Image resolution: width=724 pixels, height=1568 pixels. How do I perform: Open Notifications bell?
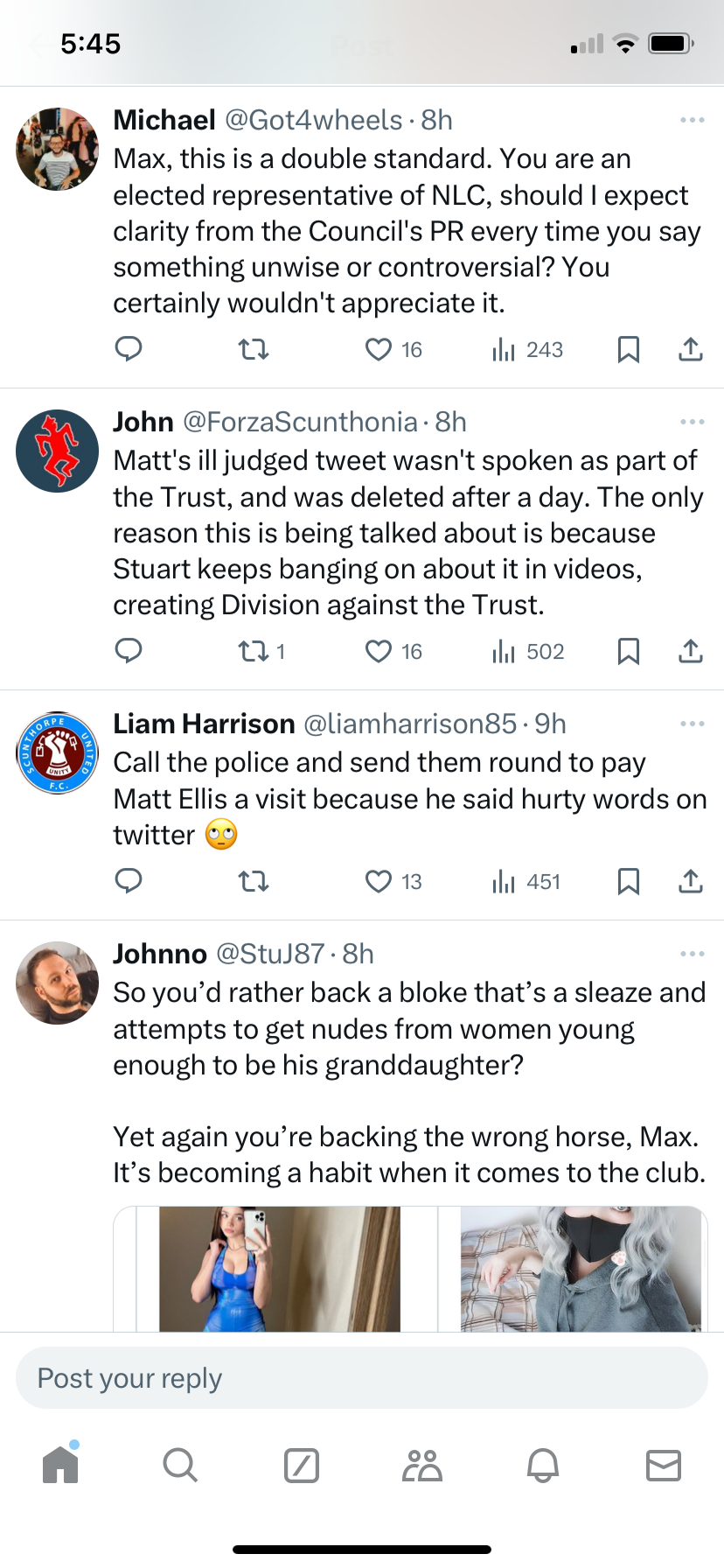point(543,1465)
